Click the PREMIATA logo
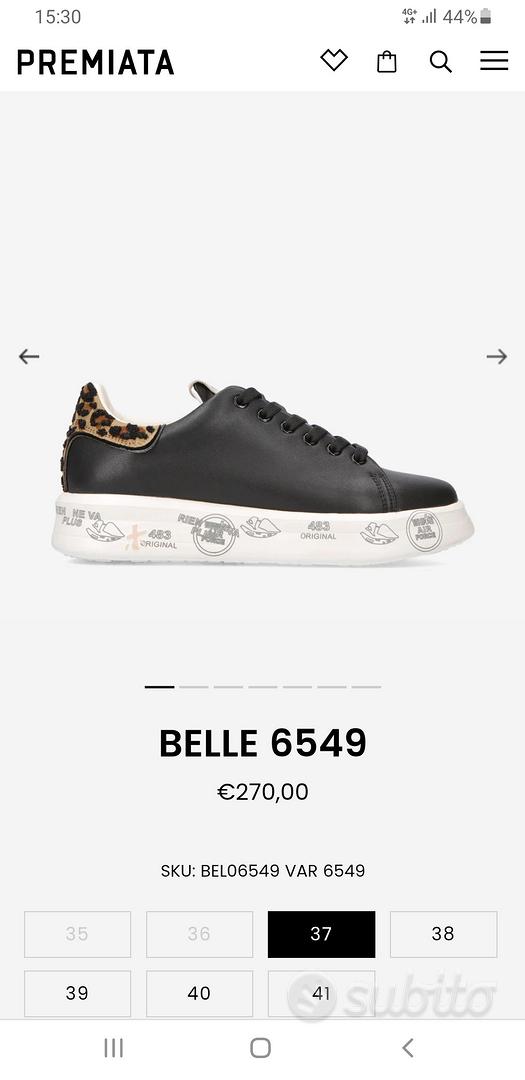Image resolution: width=525 pixels, height=1080 pixels. (x=95, y=62)
